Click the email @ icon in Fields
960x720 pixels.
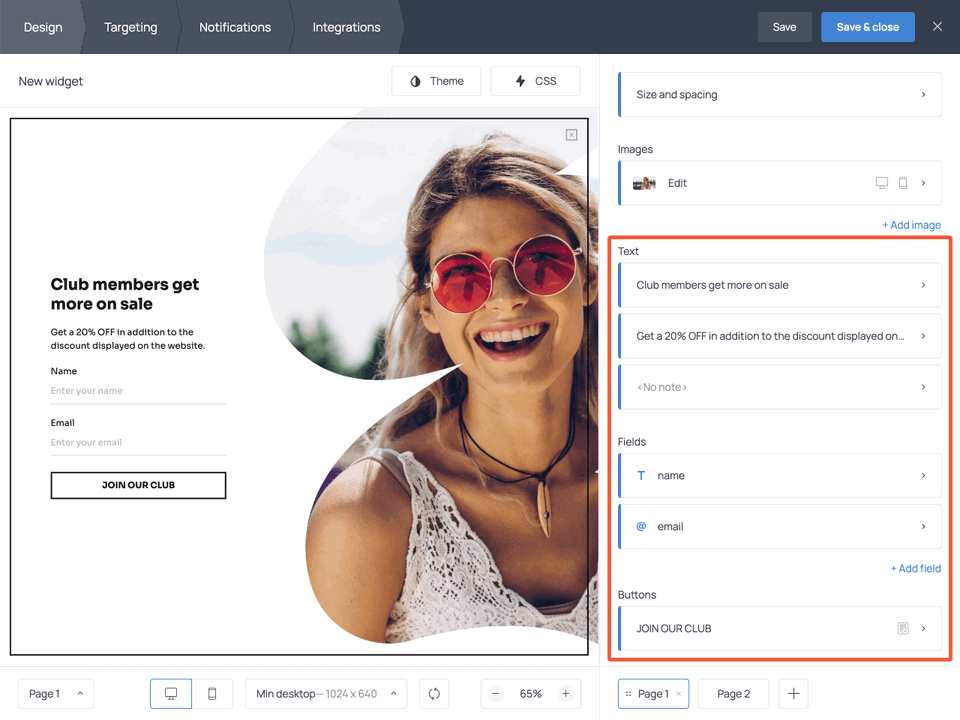coord(641,526)
